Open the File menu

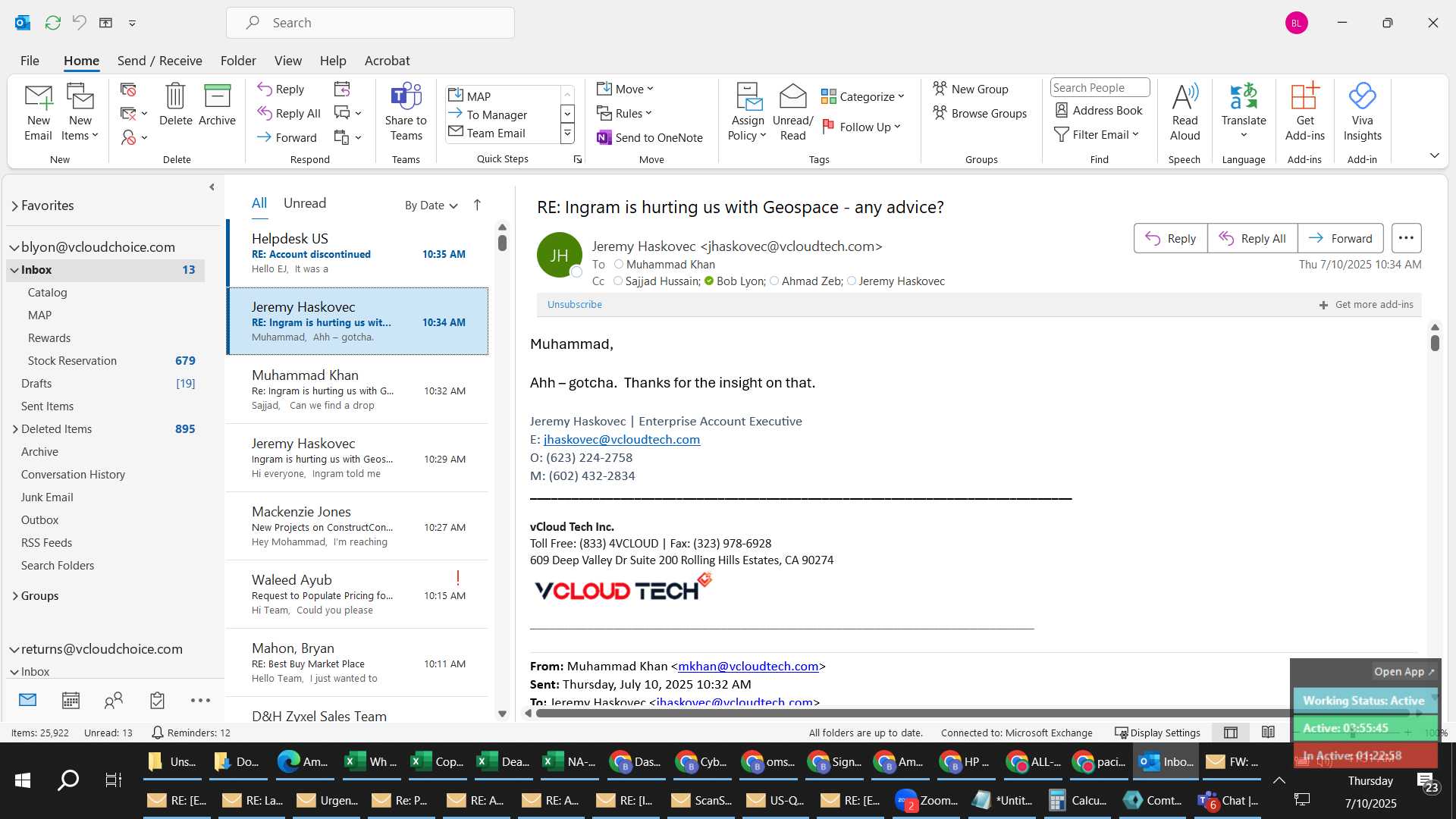click(30, 61)
